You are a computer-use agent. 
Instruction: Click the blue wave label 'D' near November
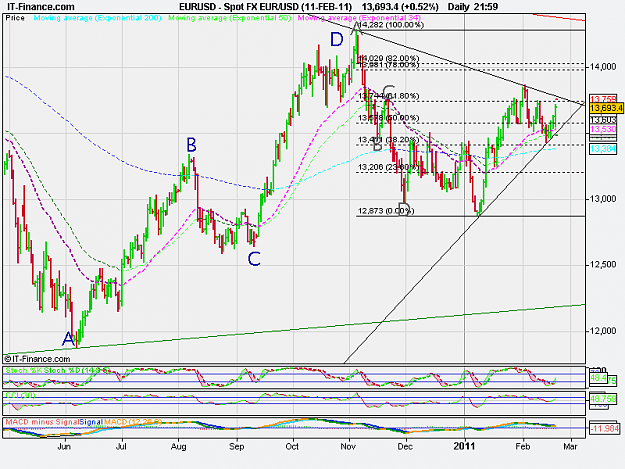pyautogui.click(x=336, y=39)
